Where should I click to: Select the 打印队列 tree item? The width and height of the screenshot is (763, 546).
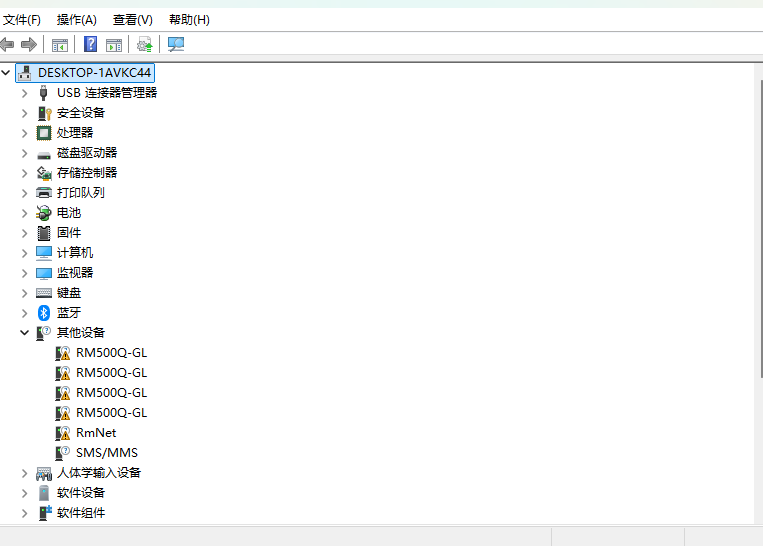[x=80, y=193]
